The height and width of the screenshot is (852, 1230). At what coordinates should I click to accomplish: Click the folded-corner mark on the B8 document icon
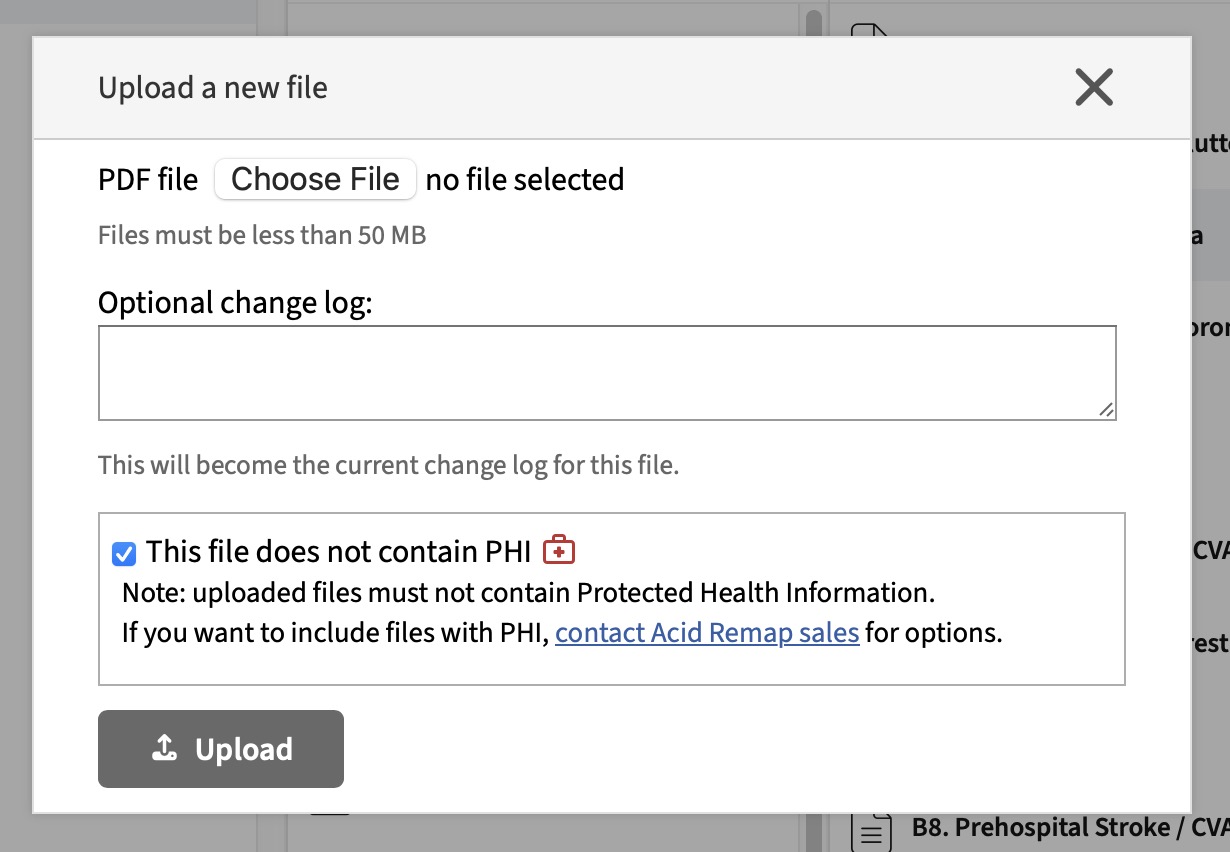point(884,815)
